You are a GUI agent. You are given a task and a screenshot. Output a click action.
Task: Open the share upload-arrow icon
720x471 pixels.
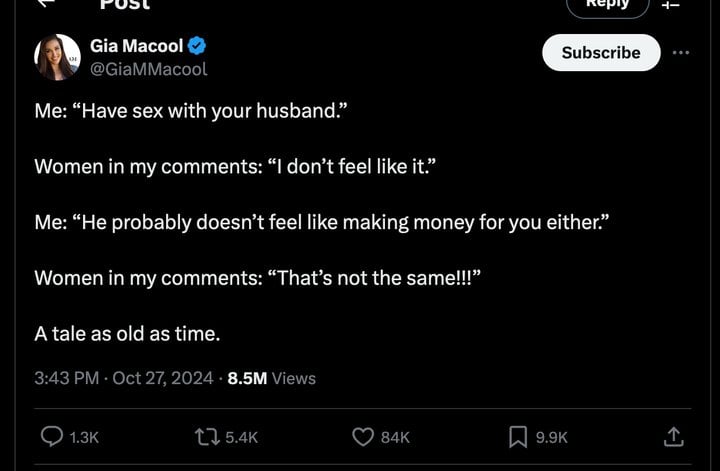coord(673,437)
